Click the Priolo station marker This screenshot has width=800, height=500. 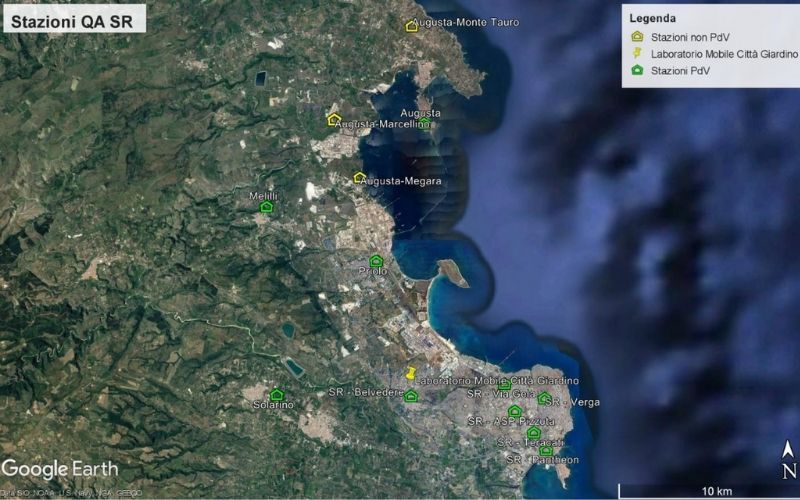point(376,261)
